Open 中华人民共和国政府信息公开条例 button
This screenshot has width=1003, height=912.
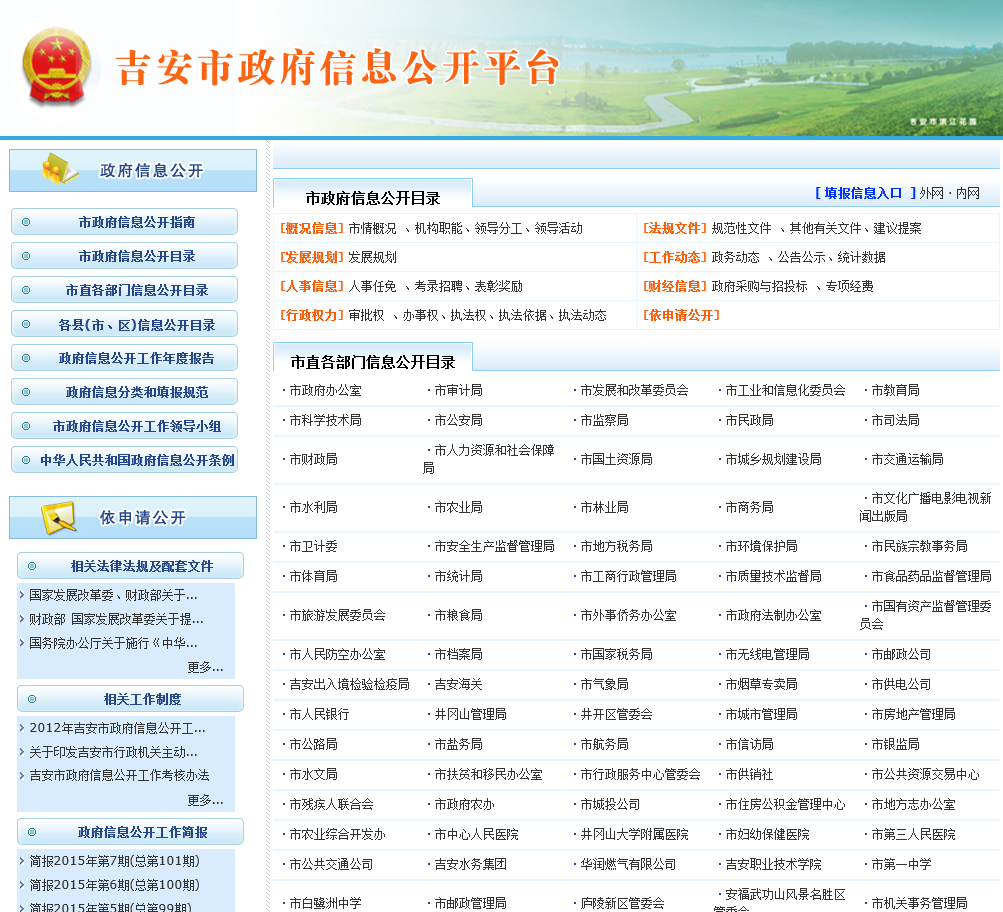tap(125, 460)
